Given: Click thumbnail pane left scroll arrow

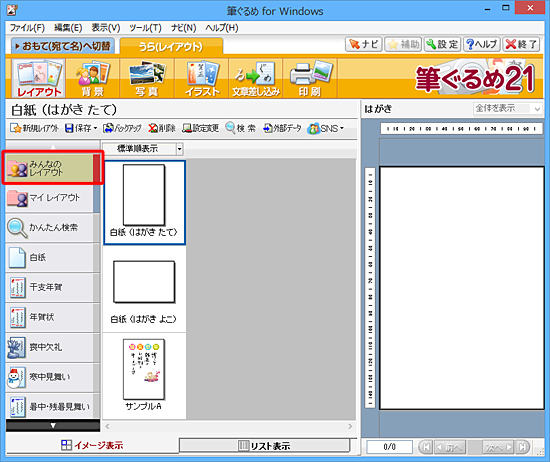Looking at the screenshot, I should tap(107, 426).
